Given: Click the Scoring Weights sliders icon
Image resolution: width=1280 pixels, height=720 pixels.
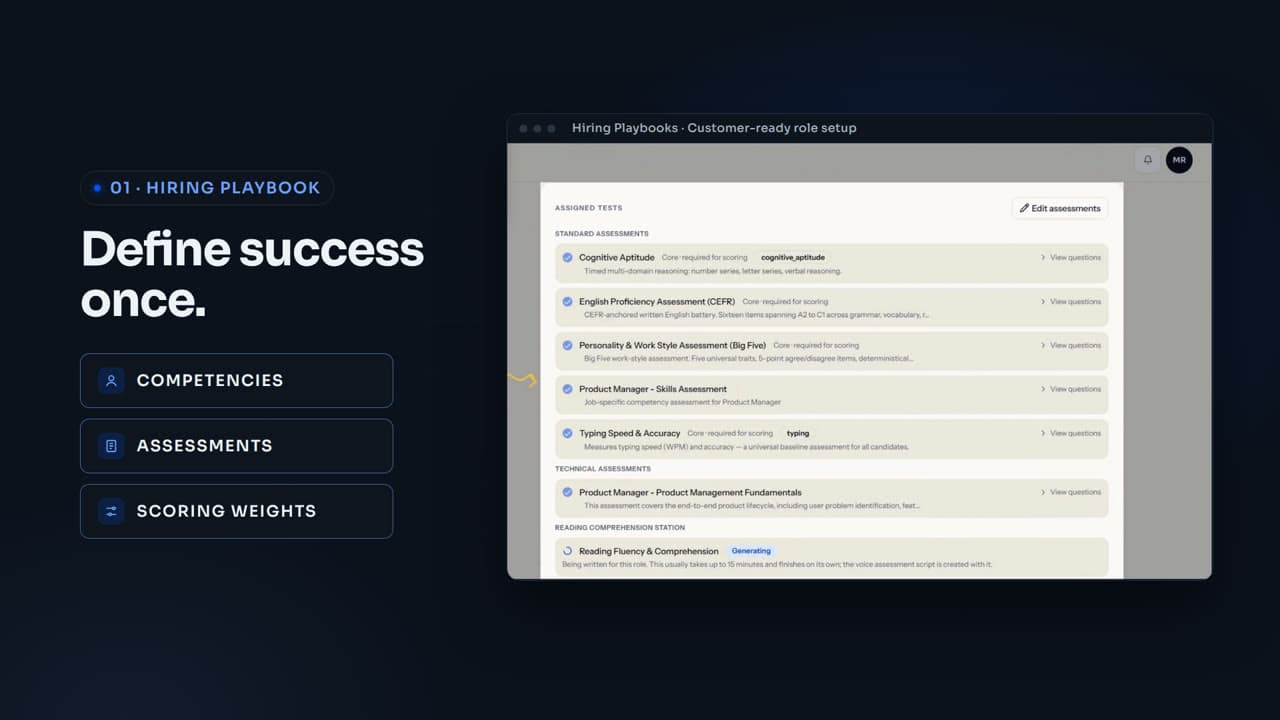Looking at the screenshot, I should pos(111,511).
